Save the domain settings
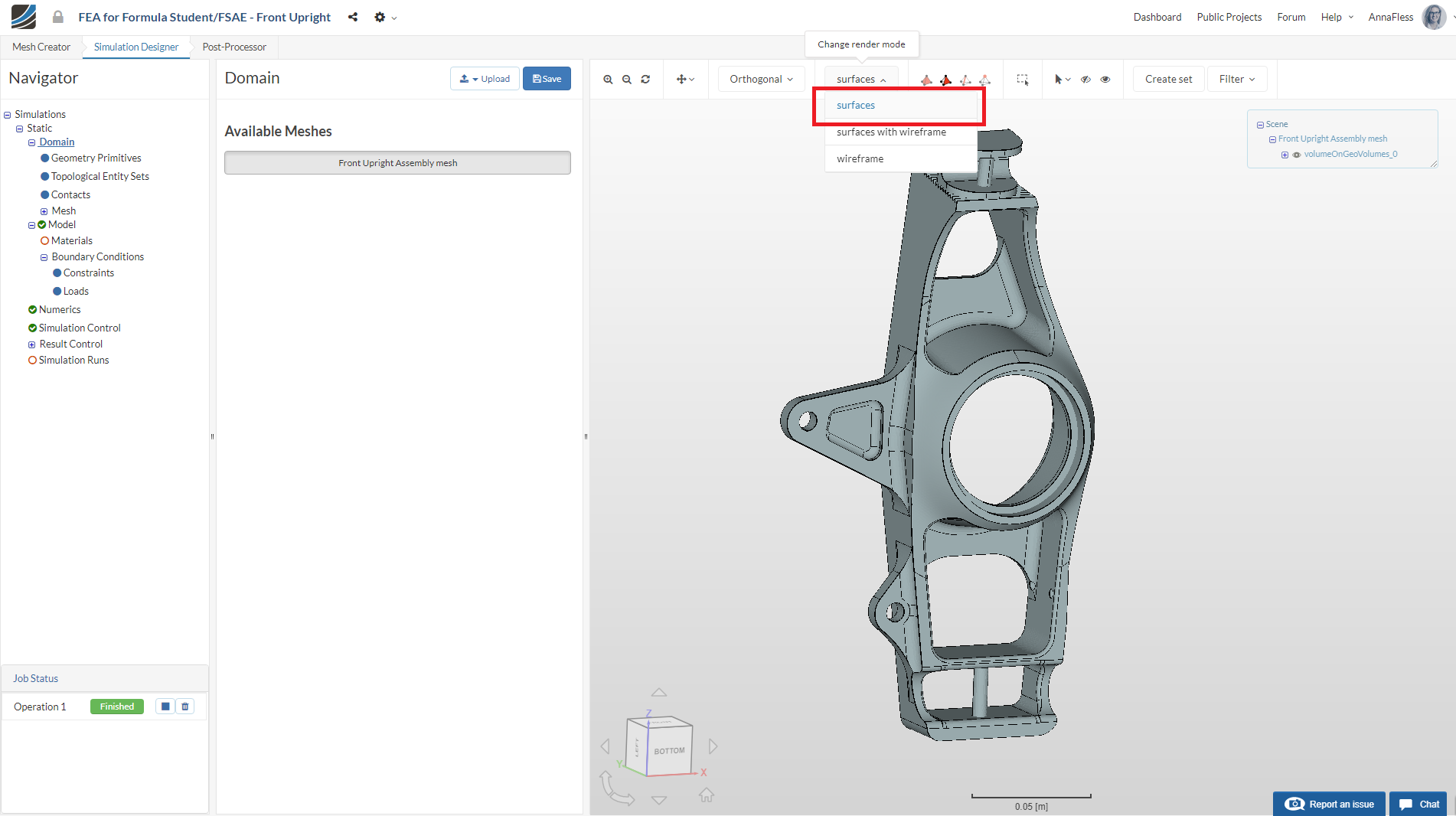This screenshot has width=1456, height=816. tap(547, 78)
